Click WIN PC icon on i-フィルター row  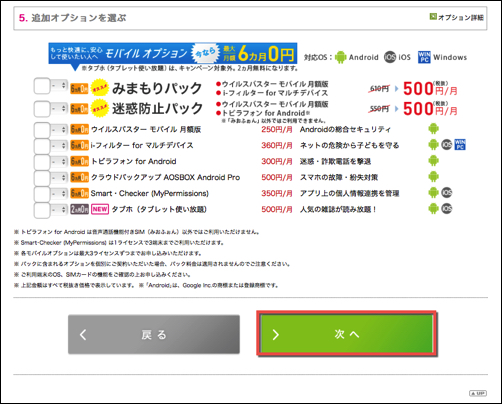[460, 145]
